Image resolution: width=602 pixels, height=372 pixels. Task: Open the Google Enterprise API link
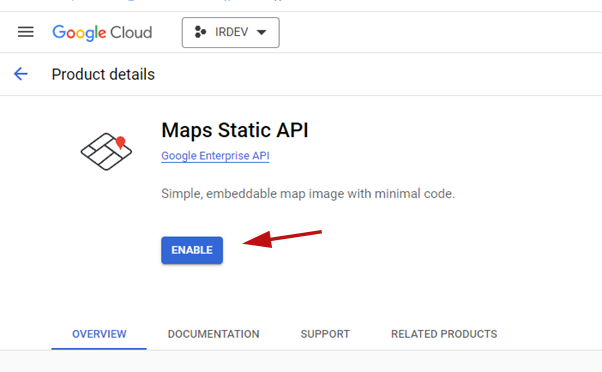click(215, 156)
